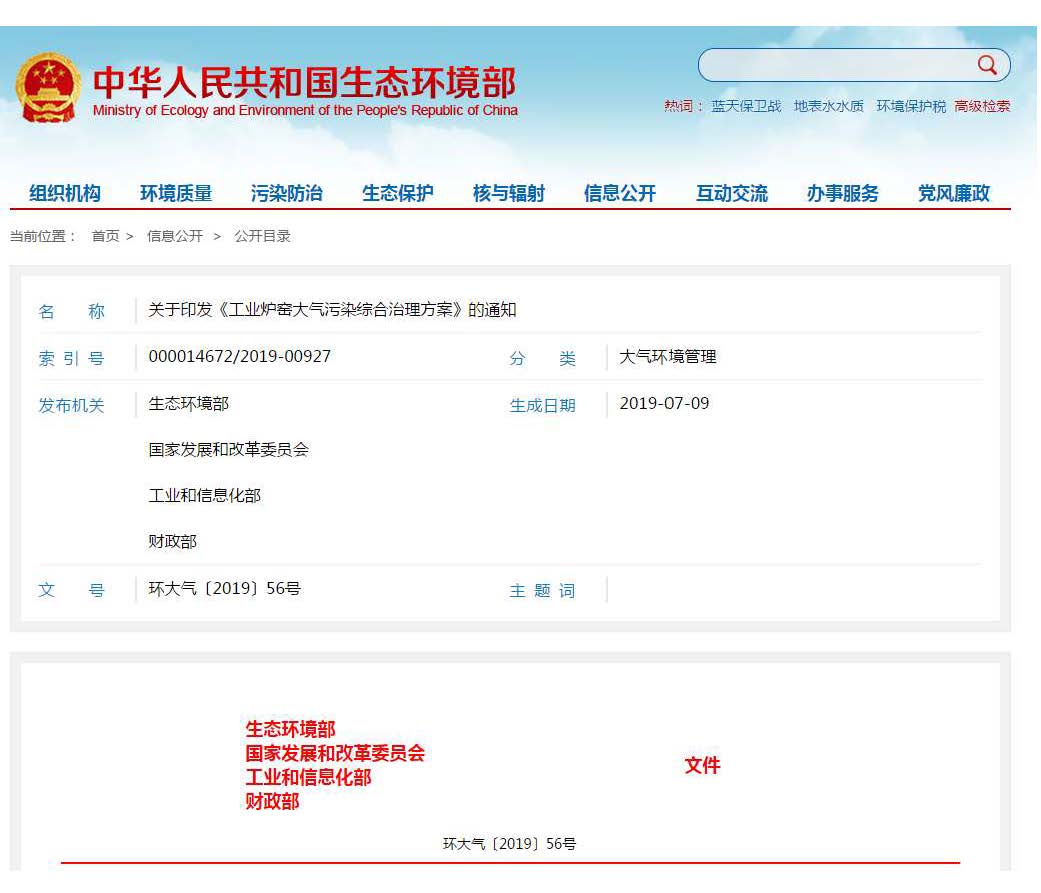
Task: Click the 公开目录 breadcrumb link
Action: (262, 237)
